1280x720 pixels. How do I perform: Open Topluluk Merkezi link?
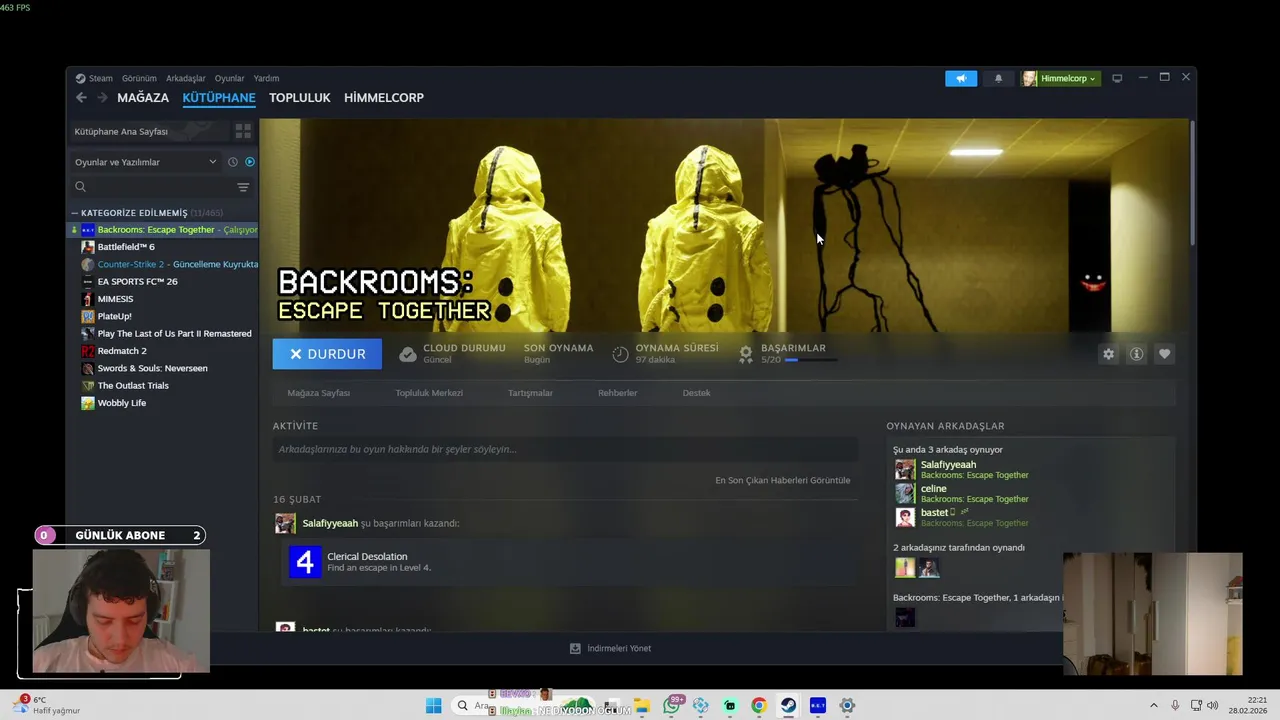[429, 393]
